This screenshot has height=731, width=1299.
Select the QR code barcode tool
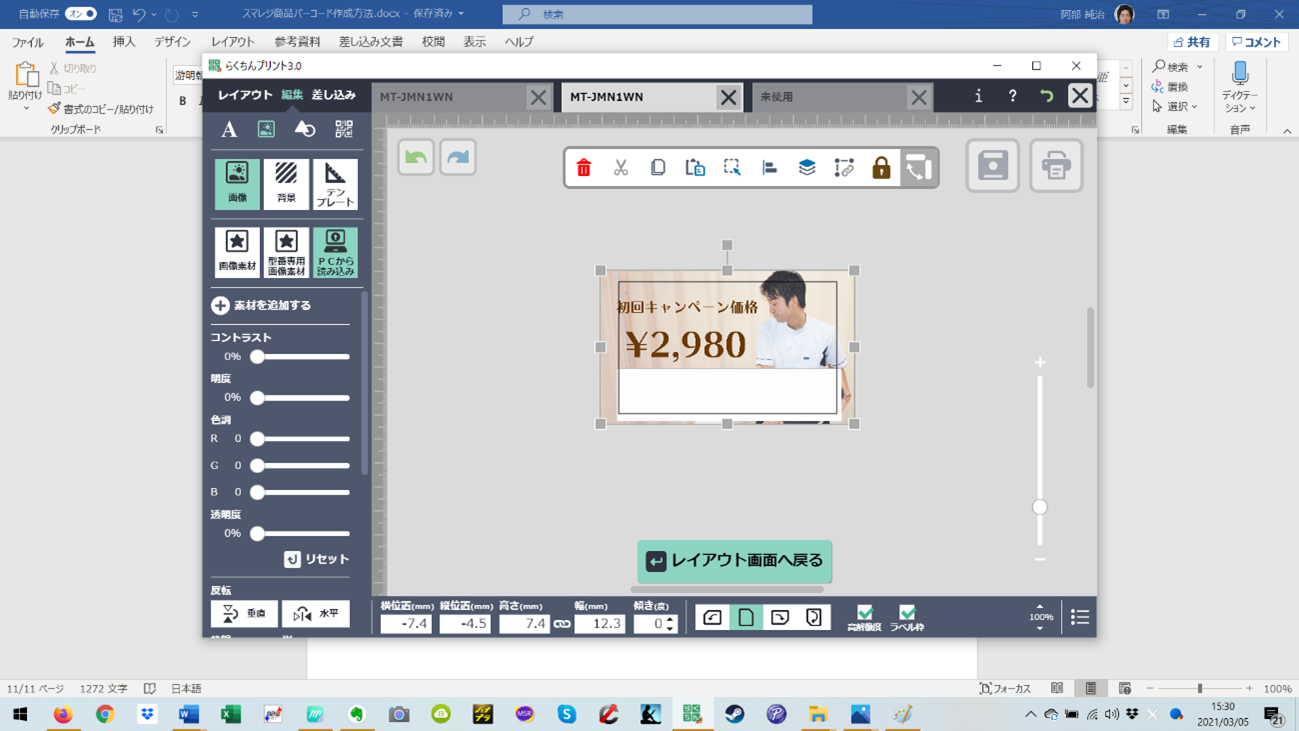click(344, 129)
